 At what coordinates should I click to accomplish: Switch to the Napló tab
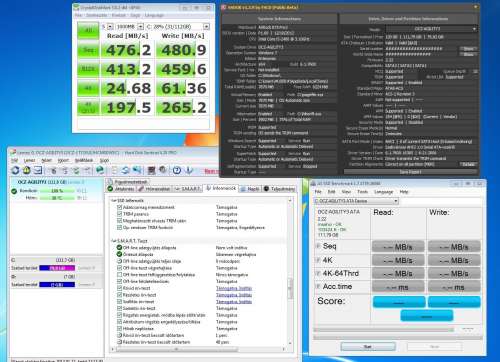pyautogui.click(x=250, y=189)
